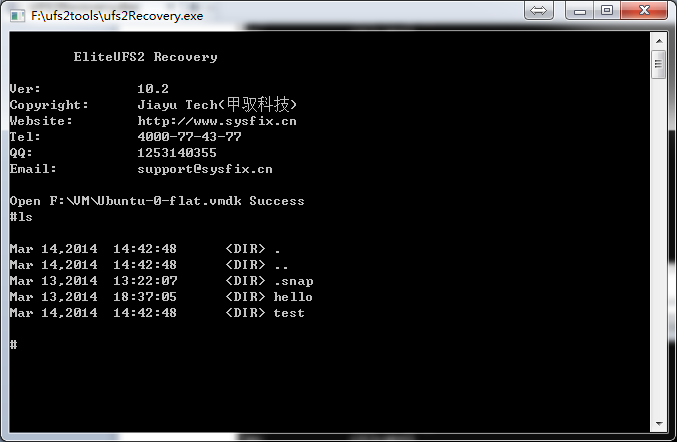The image size is (677, 442).
Task: Click the Open Ubuntu-0-flat.vmdk Success line
Action: (157, 201)
